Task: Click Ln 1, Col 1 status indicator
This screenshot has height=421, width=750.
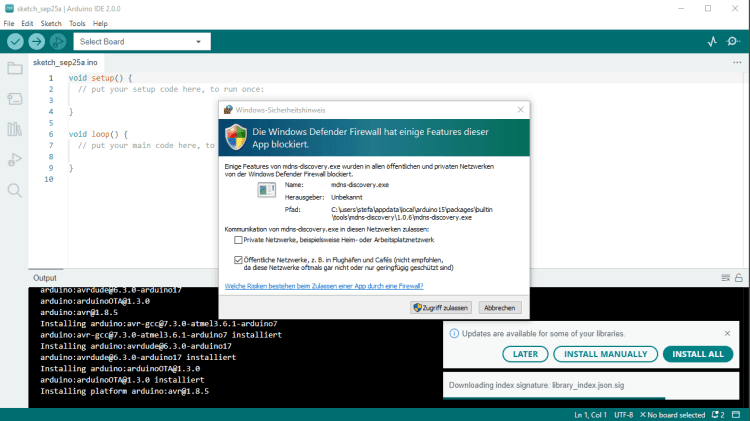Action: click(x=590, y=415)
